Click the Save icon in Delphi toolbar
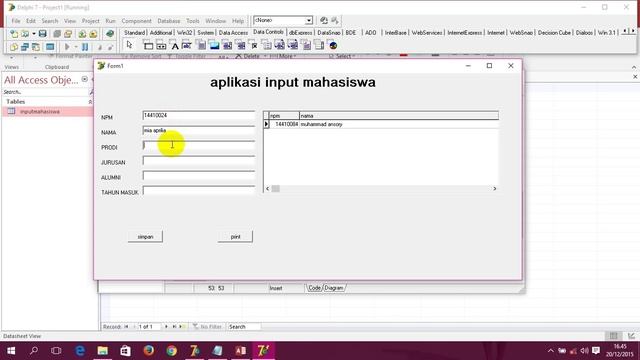 (x=42, y=34)
